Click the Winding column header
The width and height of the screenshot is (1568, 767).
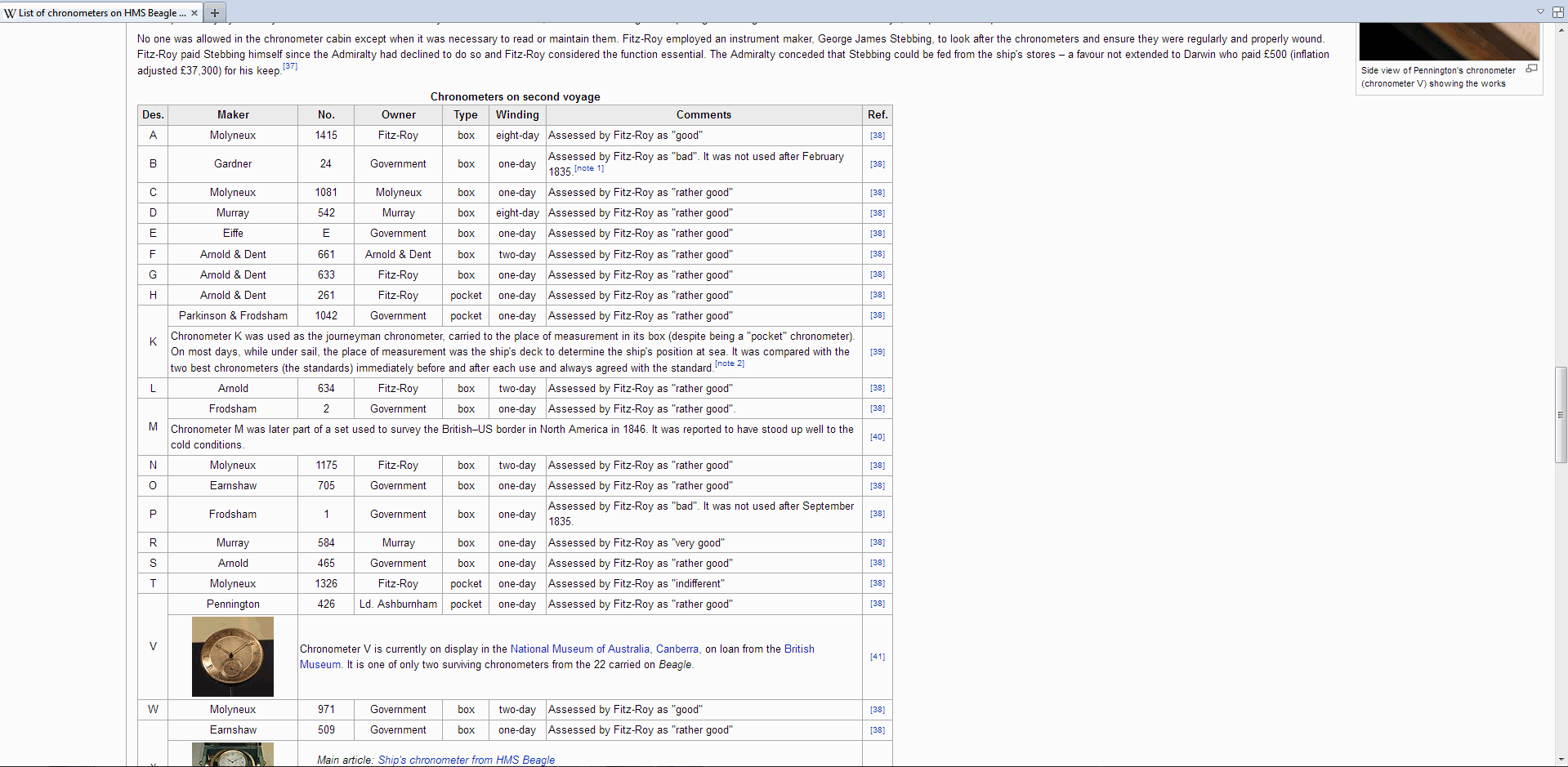coord(517,115)
